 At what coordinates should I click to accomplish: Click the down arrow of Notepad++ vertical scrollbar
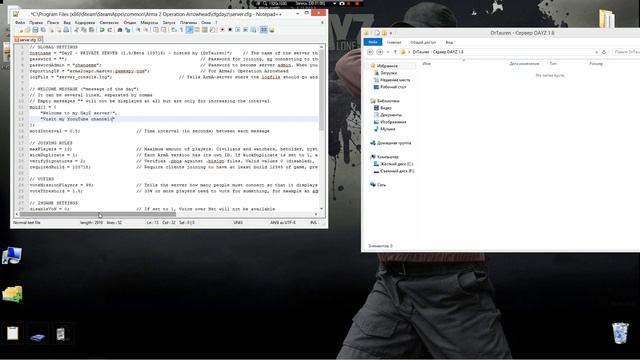tap(322, 209)
